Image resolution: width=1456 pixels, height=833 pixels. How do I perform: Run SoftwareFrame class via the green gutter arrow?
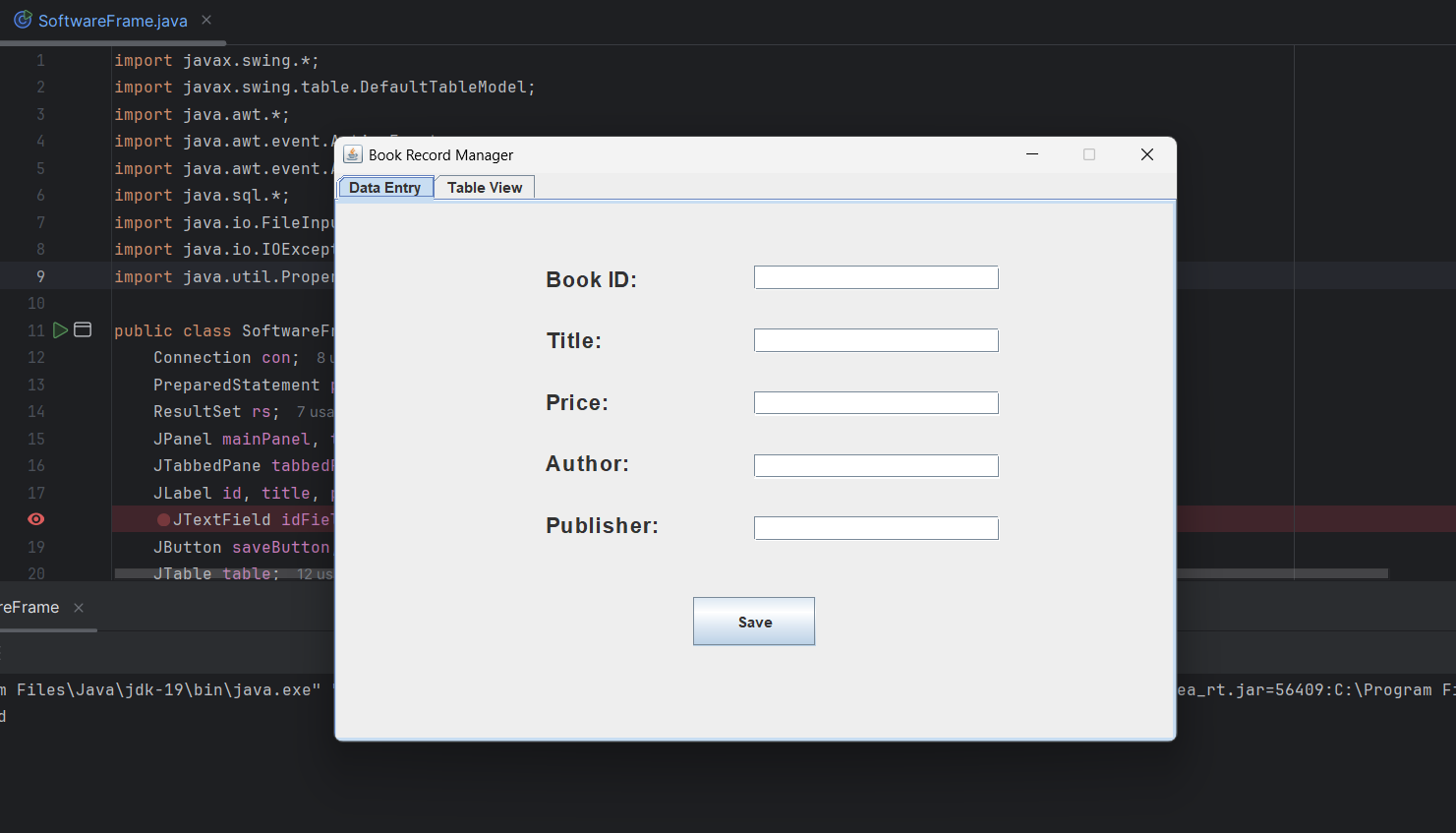(x=61, y=330)
